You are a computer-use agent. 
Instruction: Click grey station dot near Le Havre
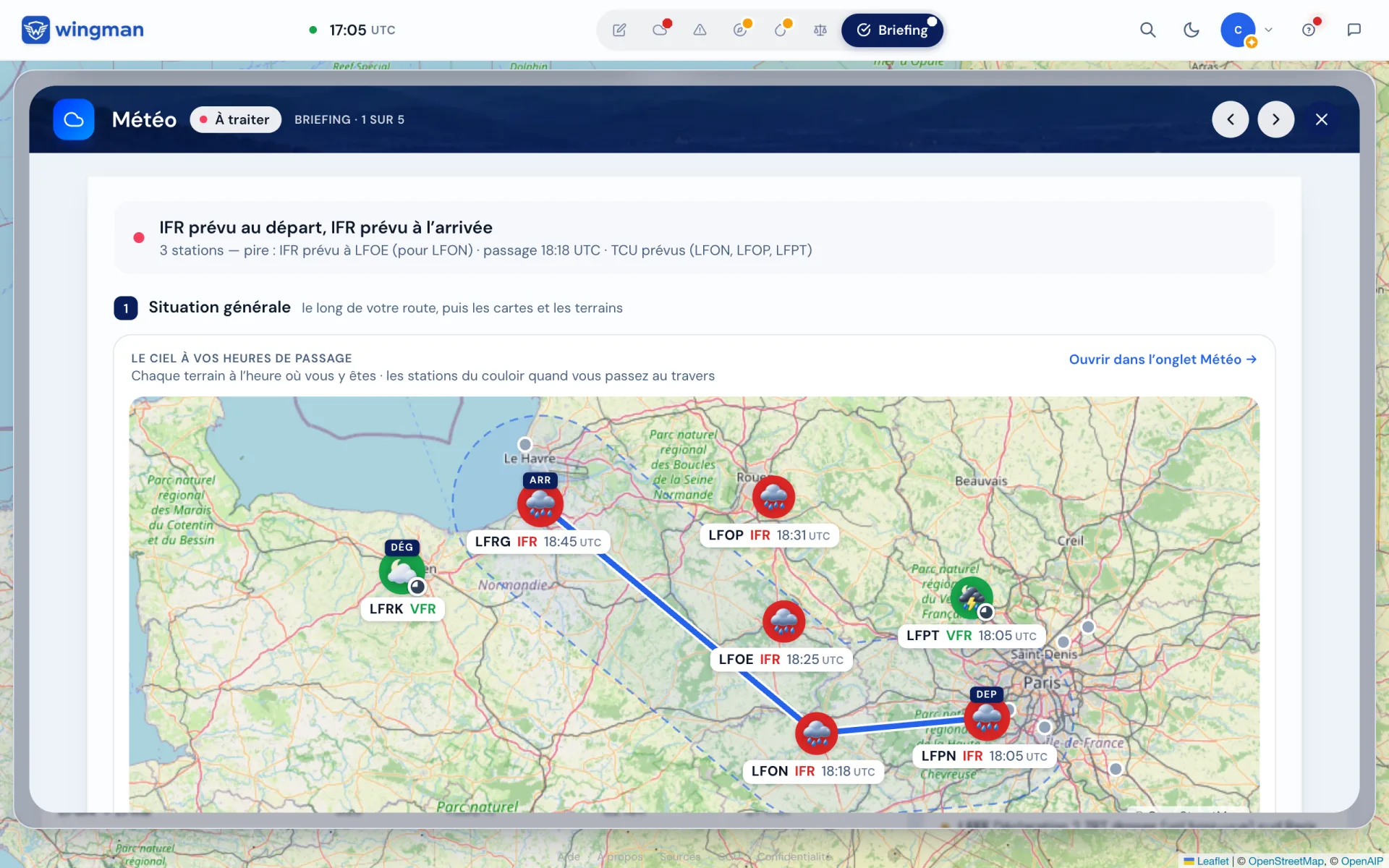[525, 444]
